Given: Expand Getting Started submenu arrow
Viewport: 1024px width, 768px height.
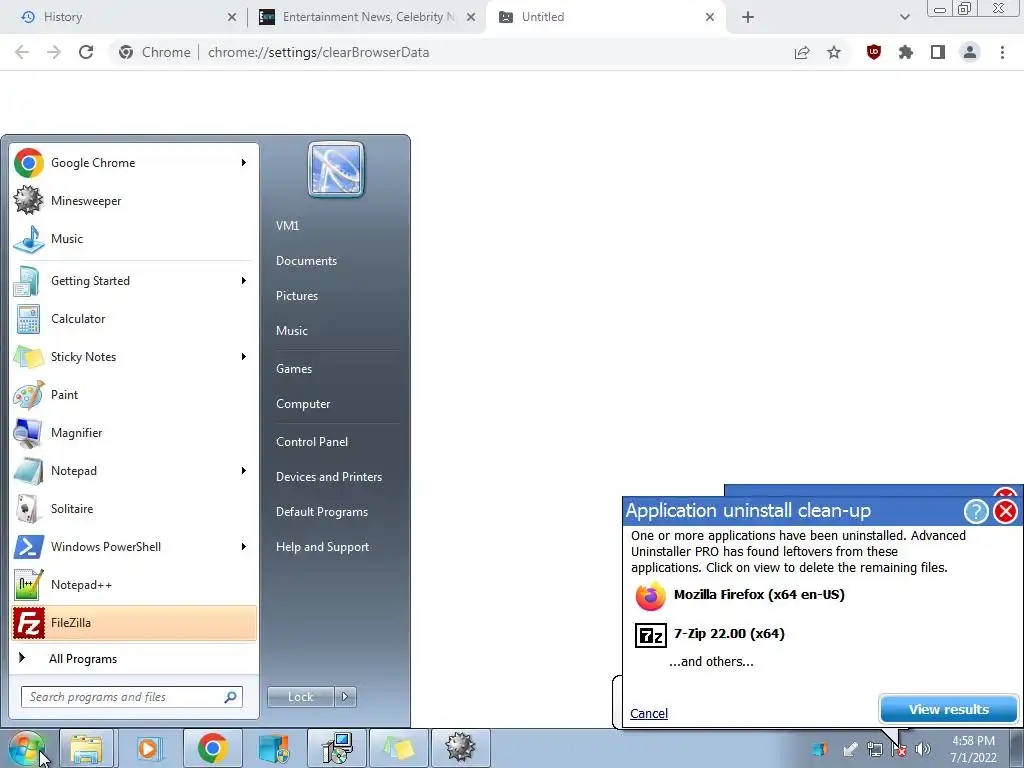Looking at the screenshot, I should click(x=244, y=281).
